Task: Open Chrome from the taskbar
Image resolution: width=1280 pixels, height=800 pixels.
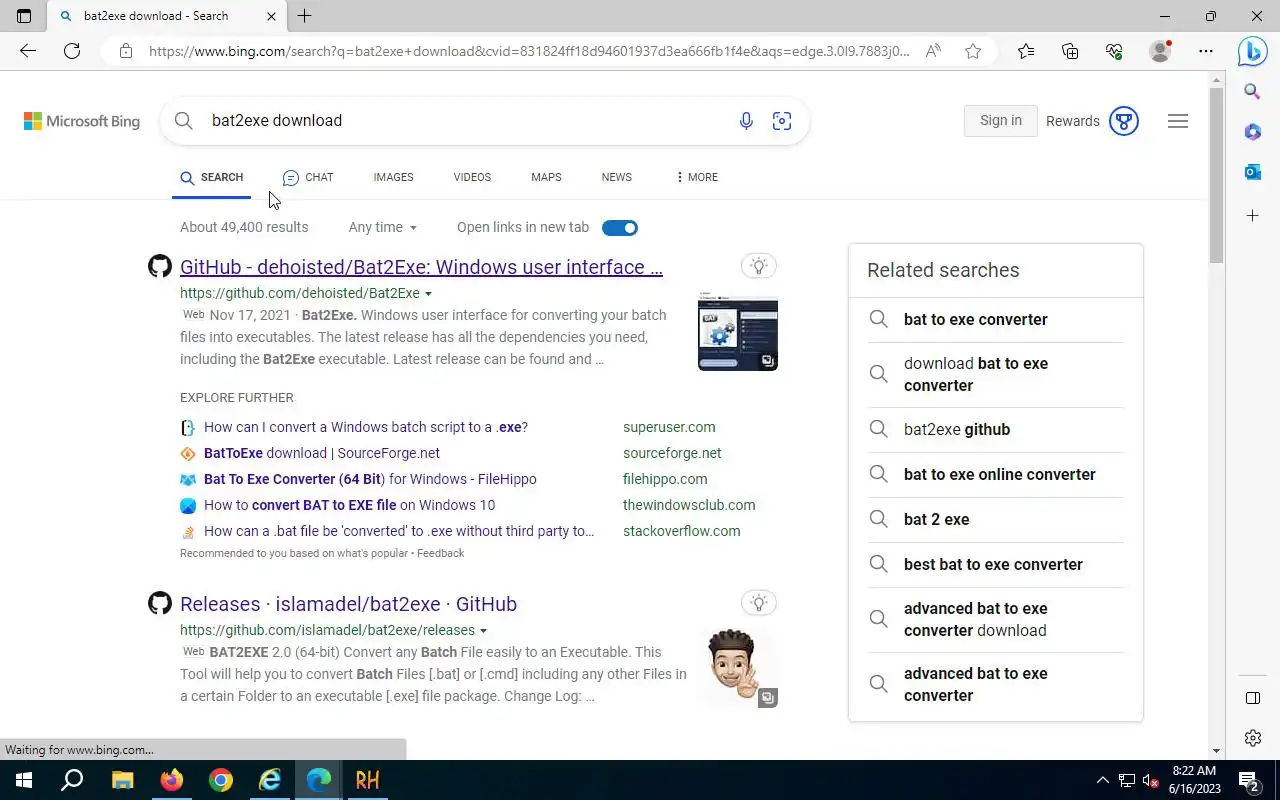Action: click(221, 780)
